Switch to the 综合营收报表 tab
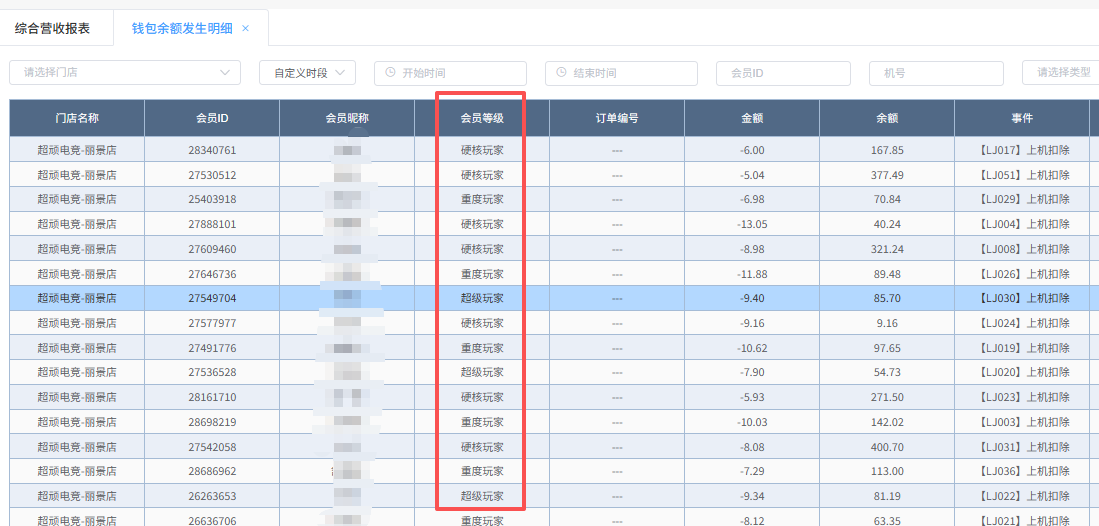 [53, 29]
